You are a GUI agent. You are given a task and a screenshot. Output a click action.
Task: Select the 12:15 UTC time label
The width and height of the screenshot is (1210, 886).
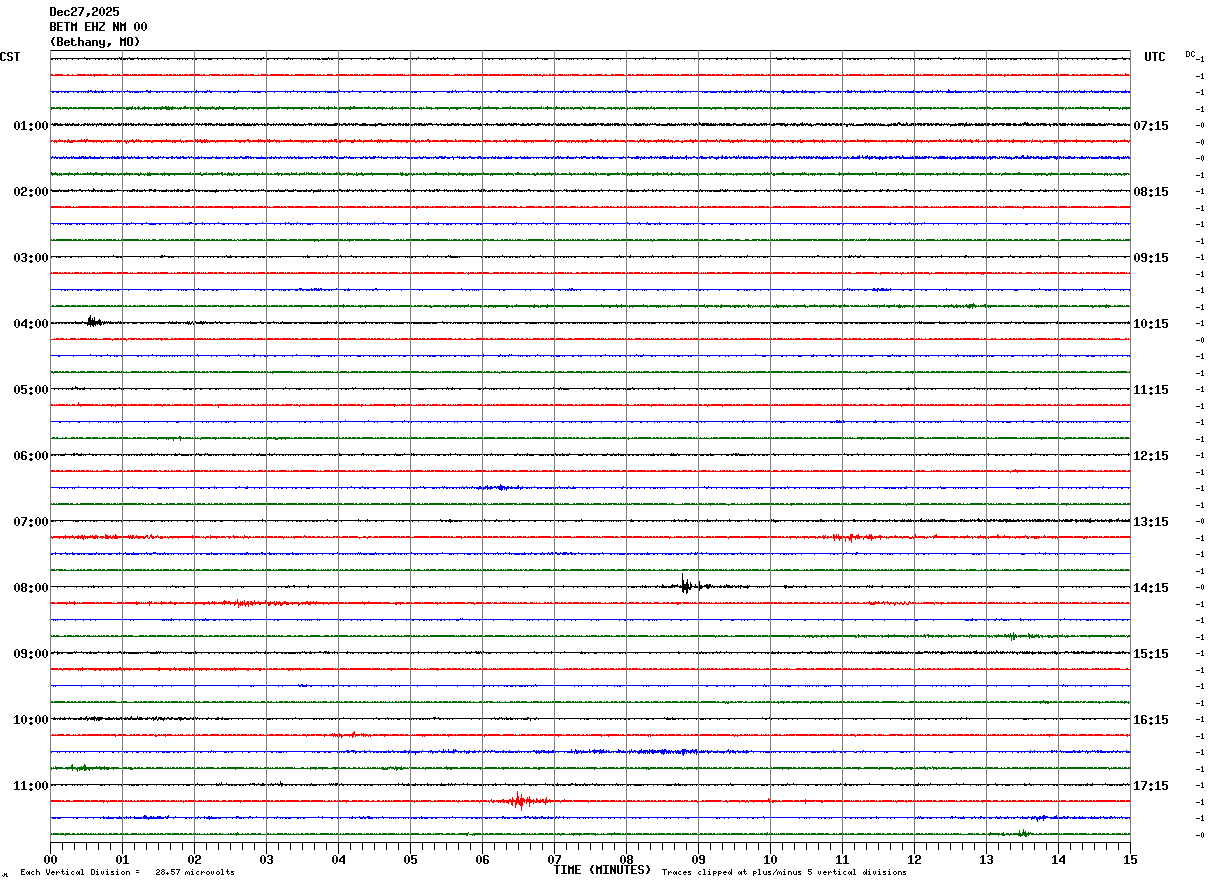coord(1151,456)
